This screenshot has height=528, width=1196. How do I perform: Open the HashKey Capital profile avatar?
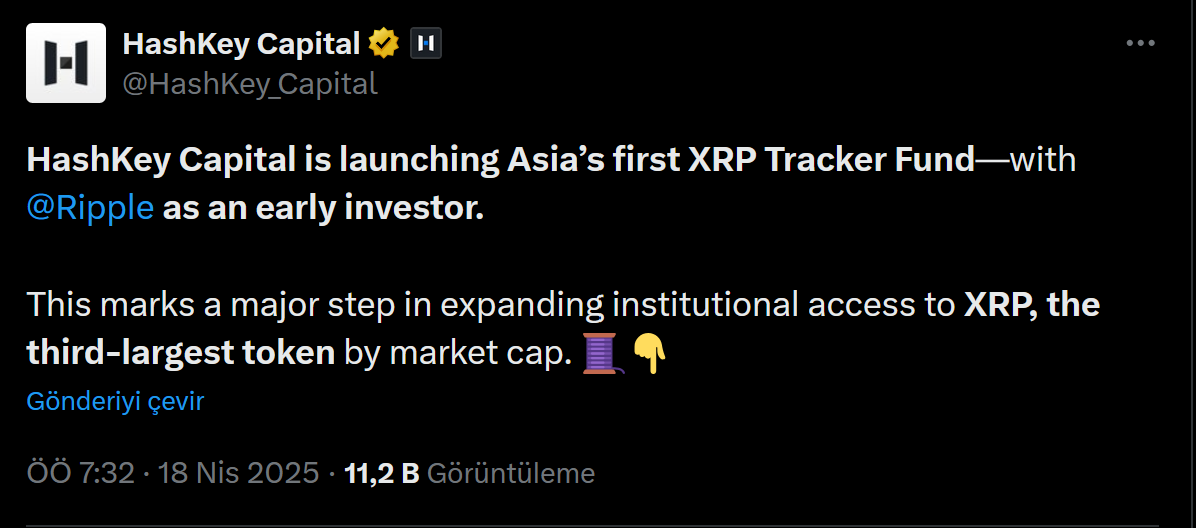click(65, 63)
